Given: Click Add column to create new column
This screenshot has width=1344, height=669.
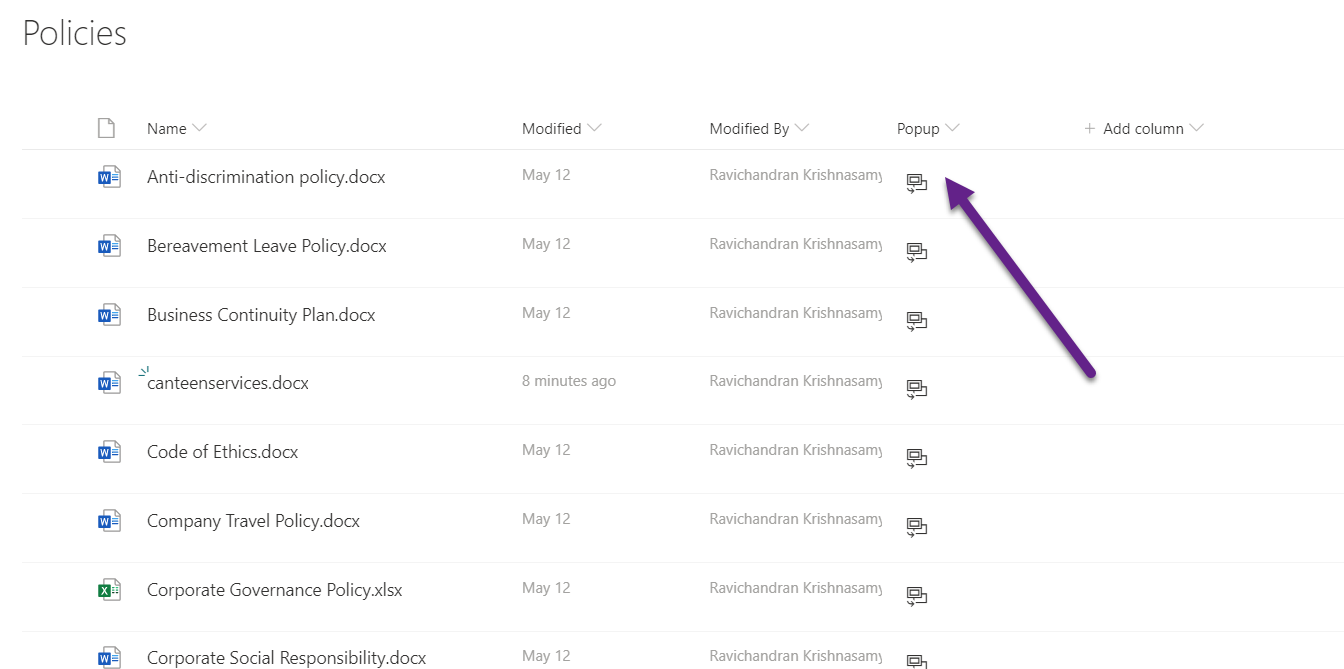Looking at the screenshot, I should coord(1143,128).
